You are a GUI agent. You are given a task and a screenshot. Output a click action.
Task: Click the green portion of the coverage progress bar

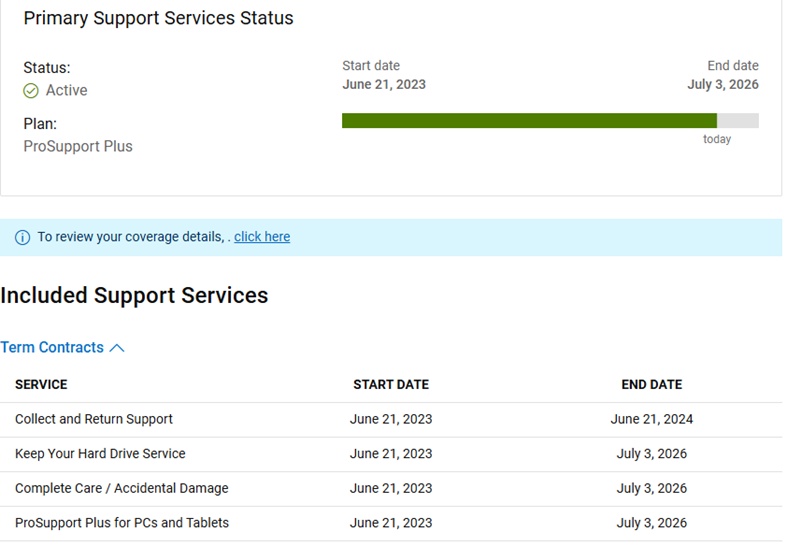point(528,121)
